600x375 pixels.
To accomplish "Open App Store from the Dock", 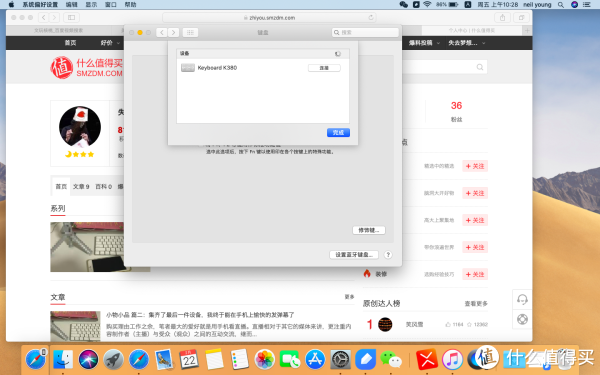I will (x=315, y=359).
